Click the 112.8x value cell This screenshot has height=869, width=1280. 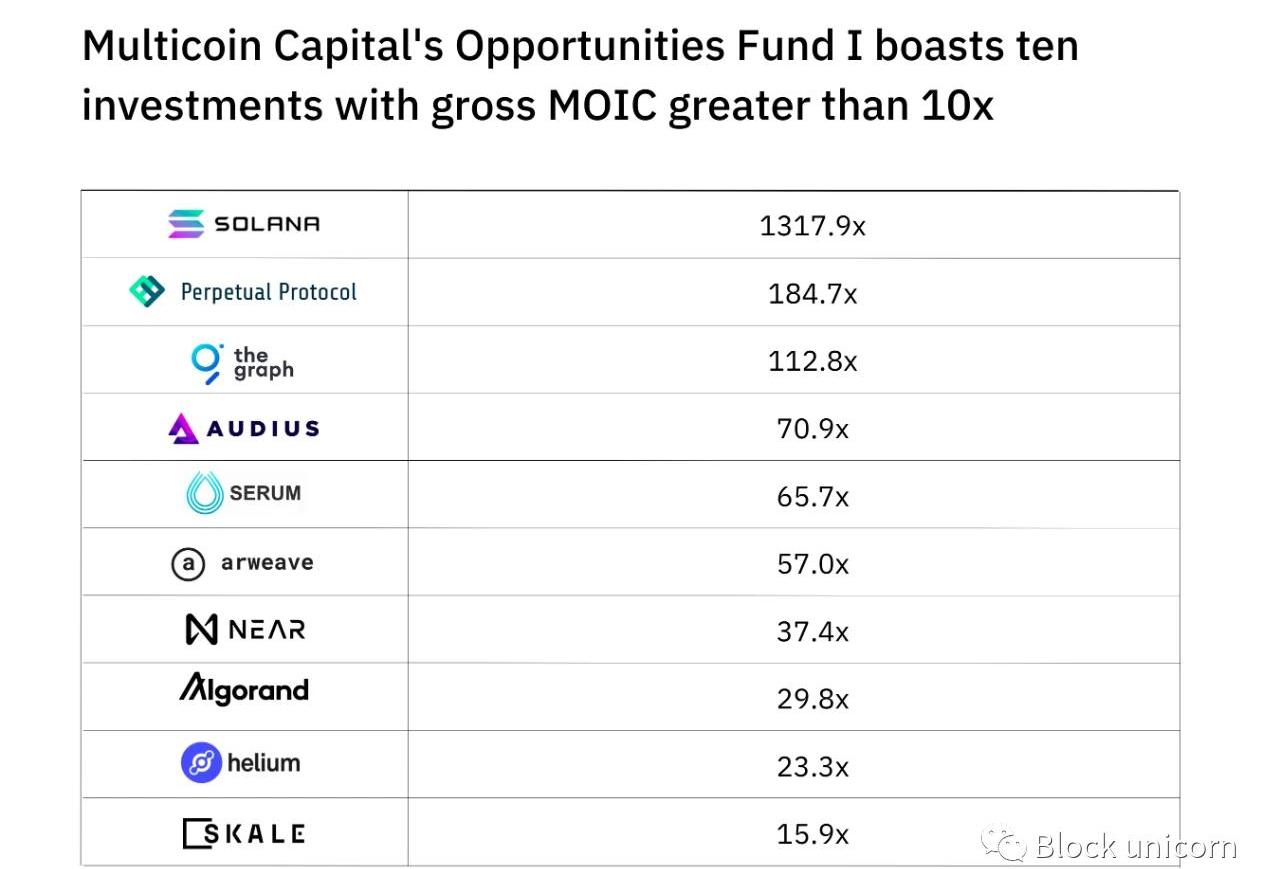pyautogui.click(x=812, y=361)
